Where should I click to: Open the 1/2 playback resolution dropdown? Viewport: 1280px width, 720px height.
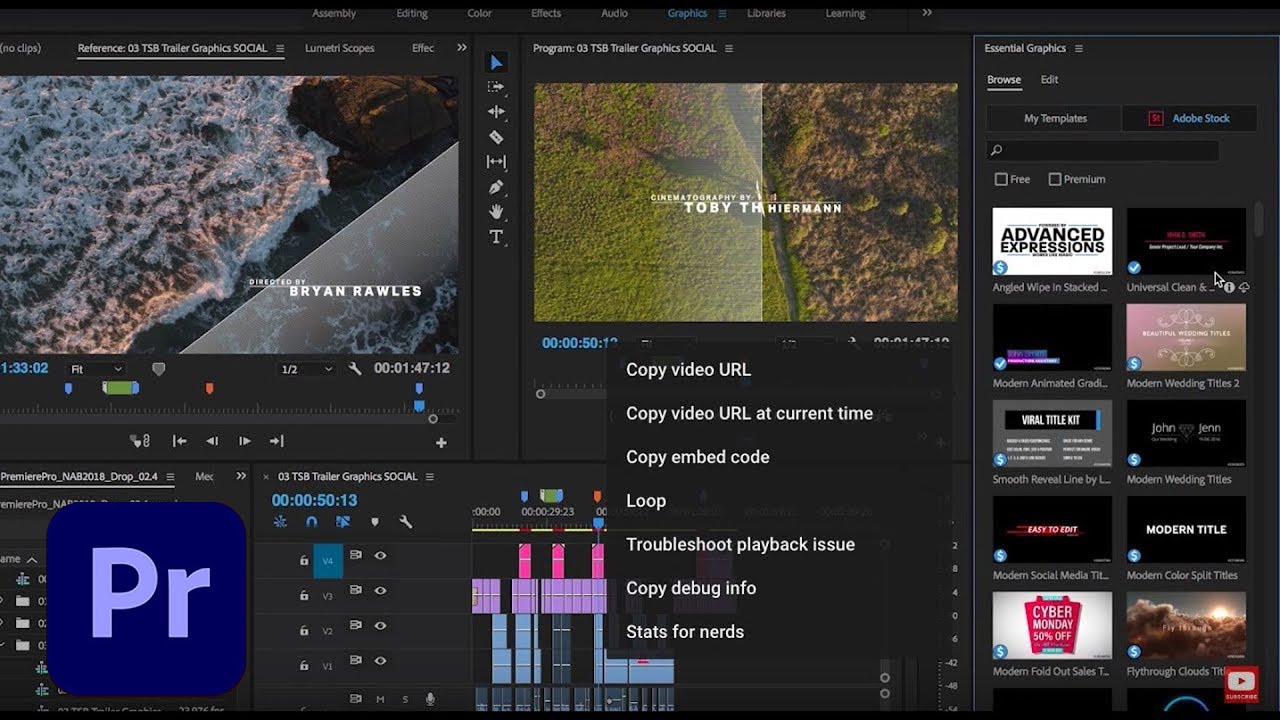(305, 368)
